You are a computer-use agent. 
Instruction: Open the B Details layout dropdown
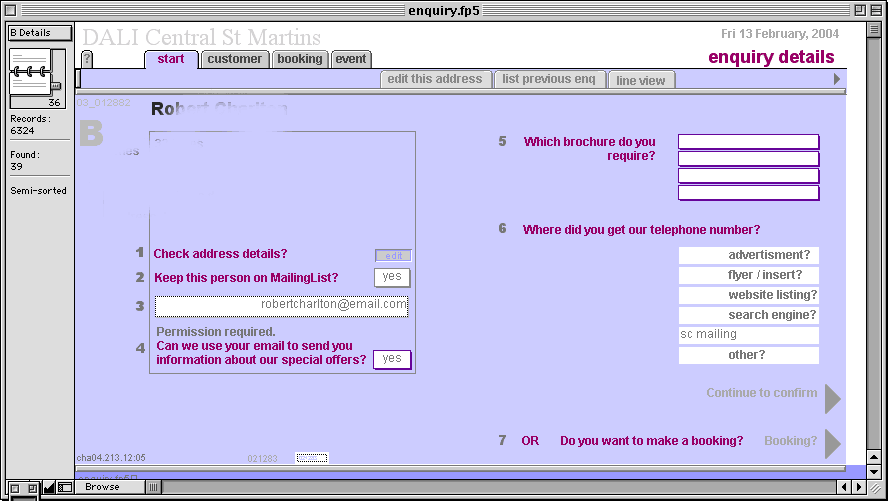click(x=39, y=33)
